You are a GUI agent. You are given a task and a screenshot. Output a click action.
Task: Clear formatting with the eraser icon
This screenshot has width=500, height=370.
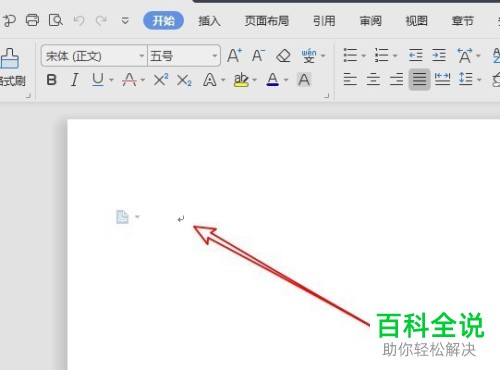(x=283, y=56)
